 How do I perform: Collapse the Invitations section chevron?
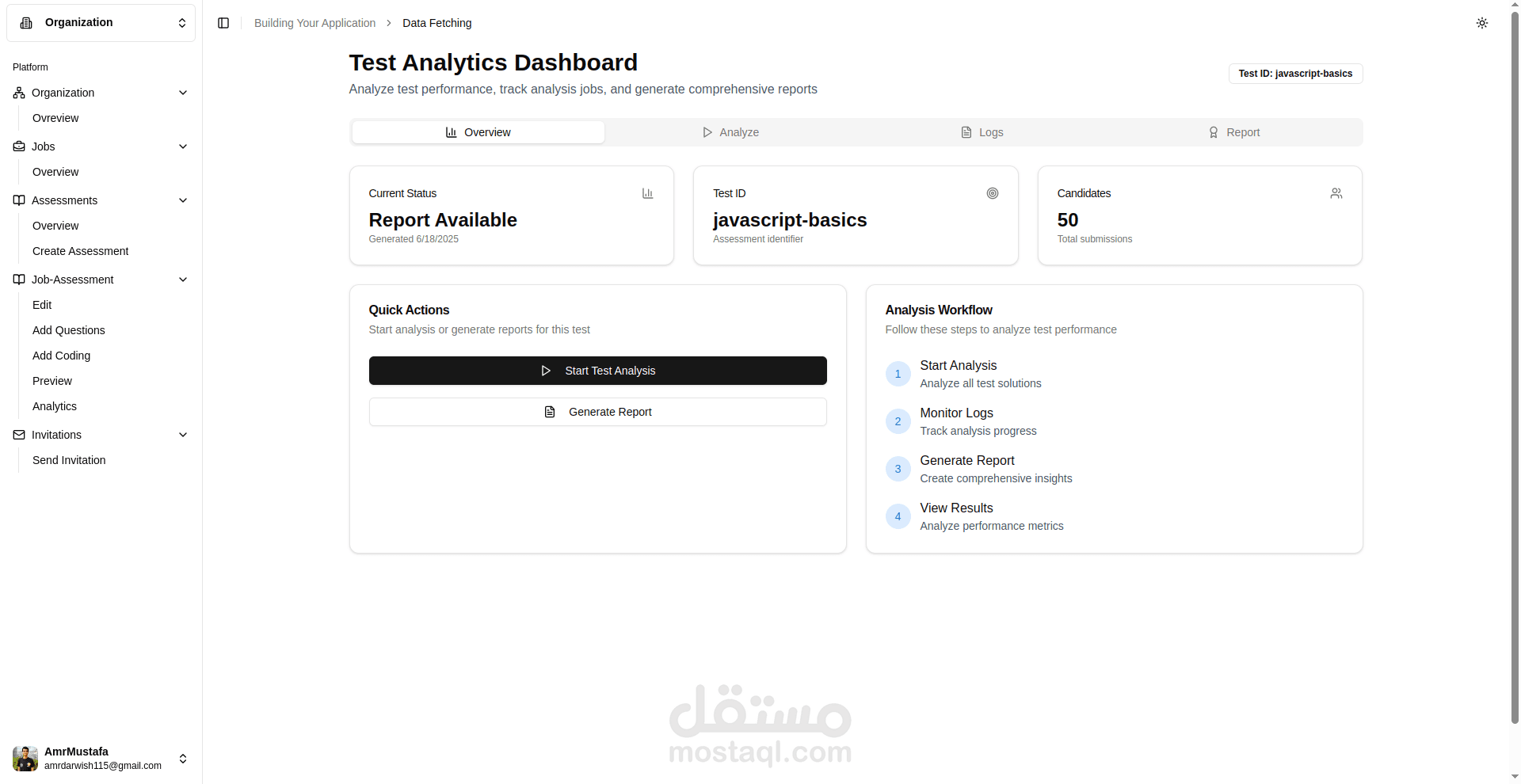coord(183,435)
